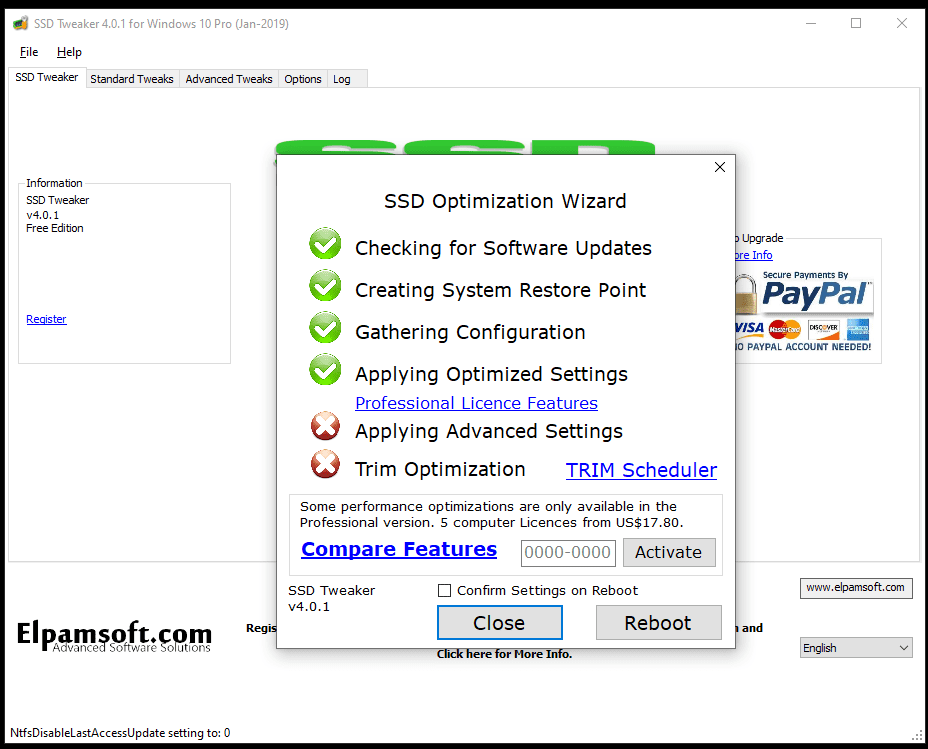Switch to the SSD Tweaker tab

pos(46,78)
